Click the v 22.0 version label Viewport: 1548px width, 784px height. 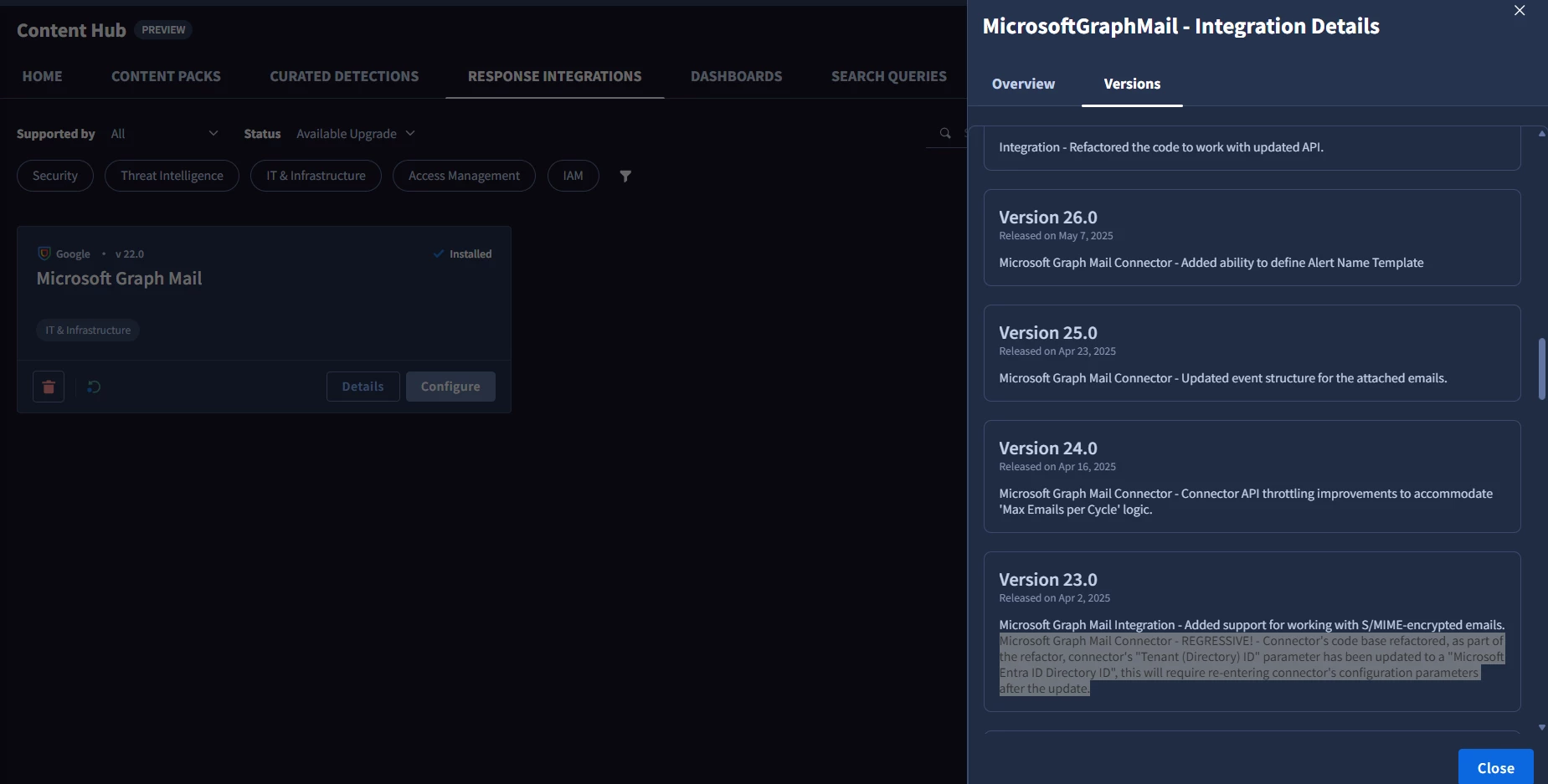(130, 254)
